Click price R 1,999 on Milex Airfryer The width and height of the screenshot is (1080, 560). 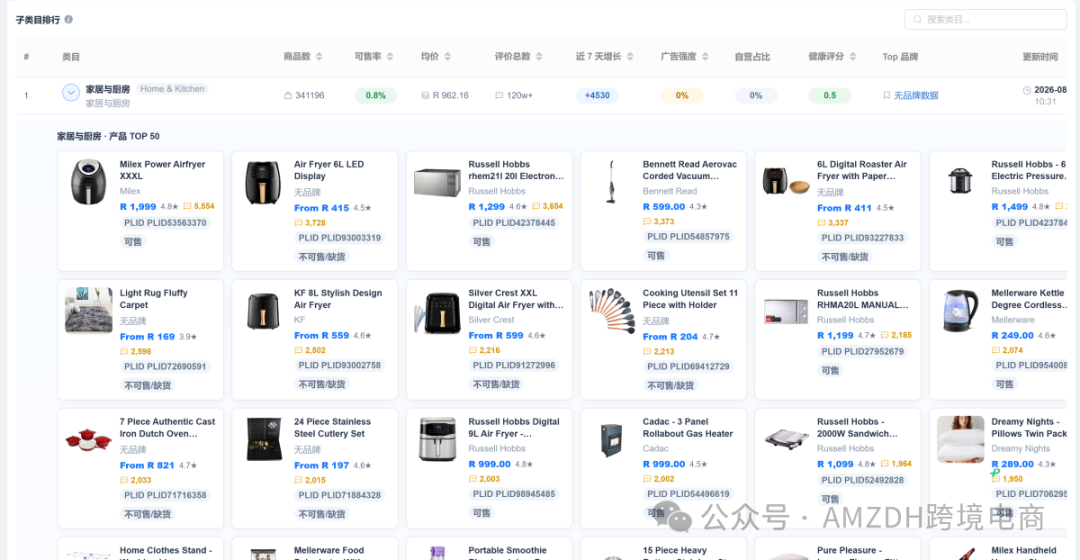click(x=138, y=207)
